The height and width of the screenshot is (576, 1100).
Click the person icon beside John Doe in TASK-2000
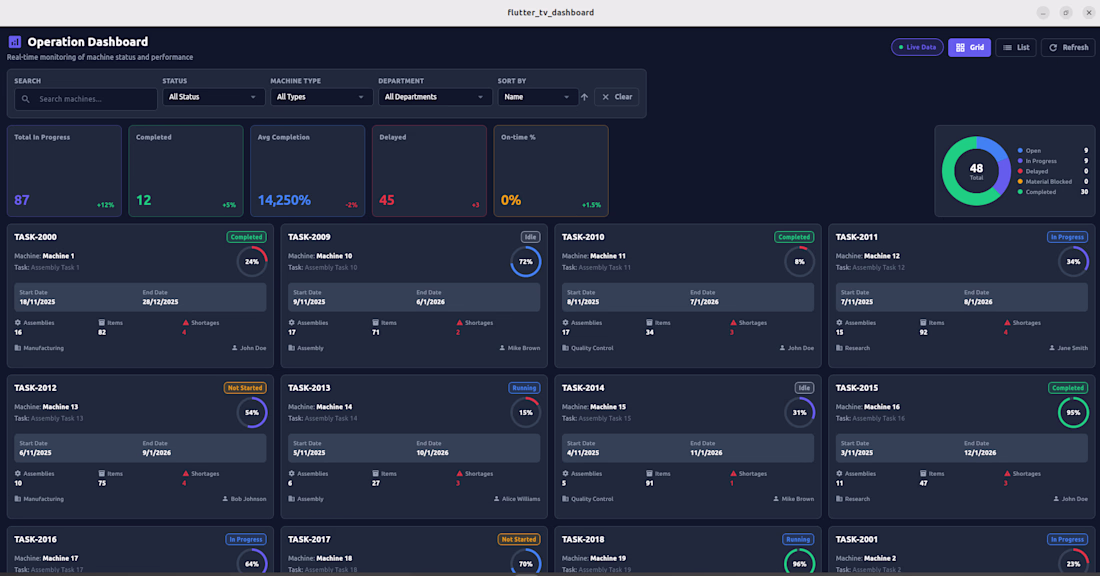(x=234, y=348)
